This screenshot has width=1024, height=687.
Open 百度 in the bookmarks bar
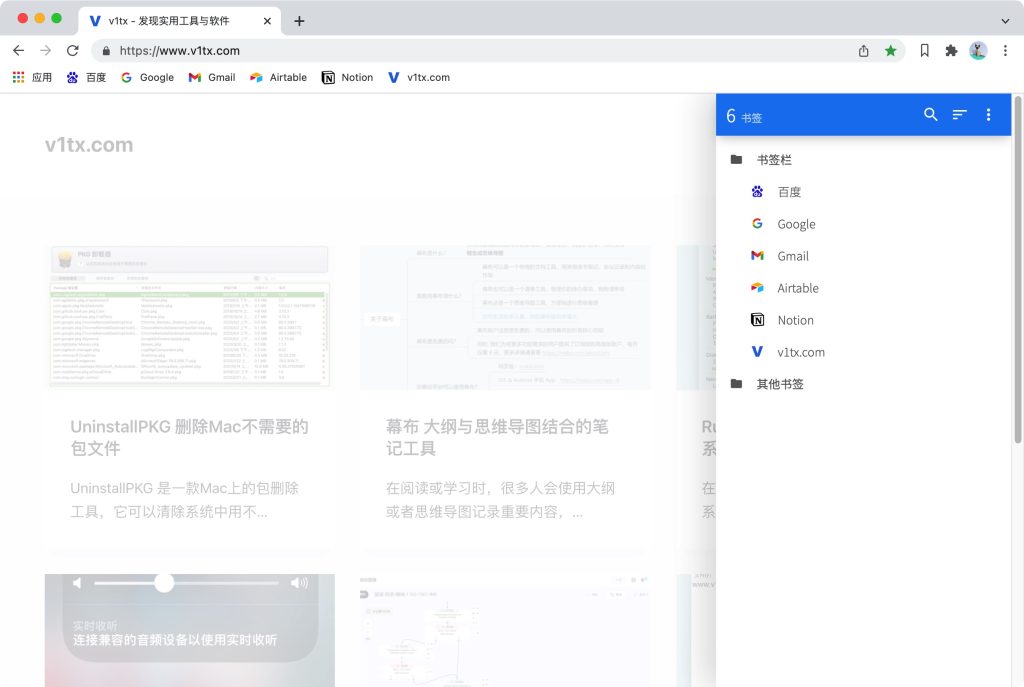[x=86, y=77]
